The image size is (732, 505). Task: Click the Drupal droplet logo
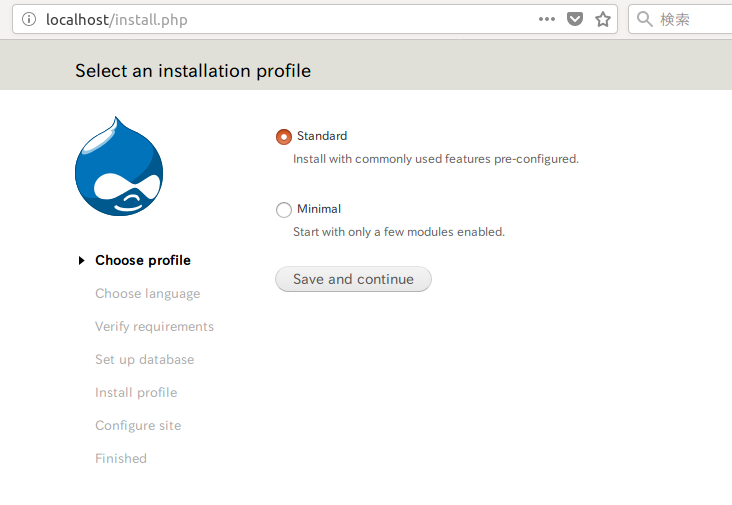(119, 166)
